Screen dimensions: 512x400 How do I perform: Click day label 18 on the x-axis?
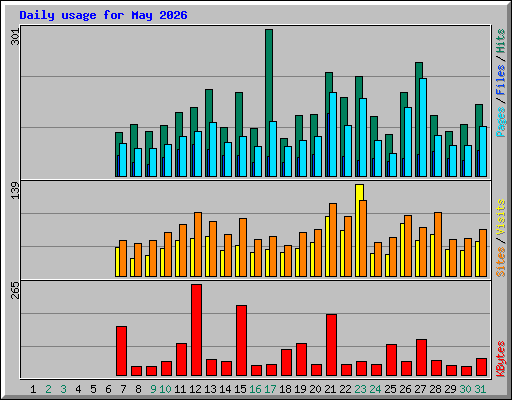(x=285, y=389)
